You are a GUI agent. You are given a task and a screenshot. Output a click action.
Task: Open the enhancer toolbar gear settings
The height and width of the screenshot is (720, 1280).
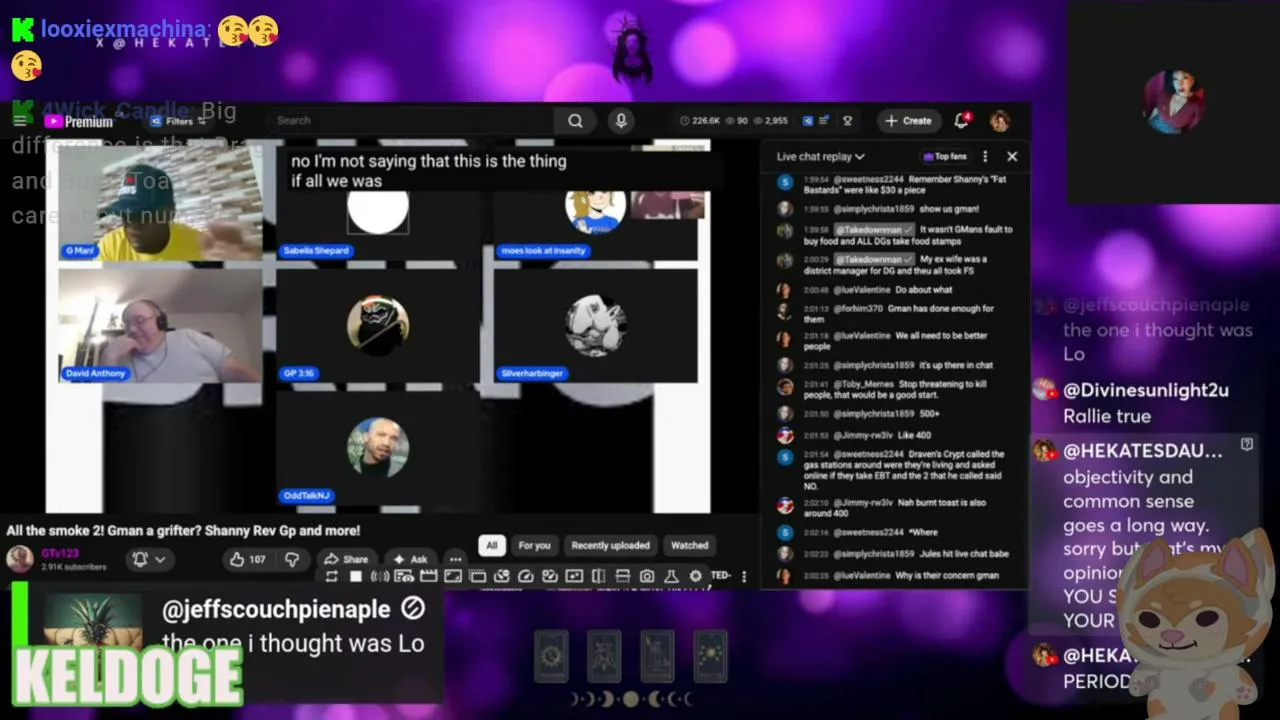click(695, 576)
